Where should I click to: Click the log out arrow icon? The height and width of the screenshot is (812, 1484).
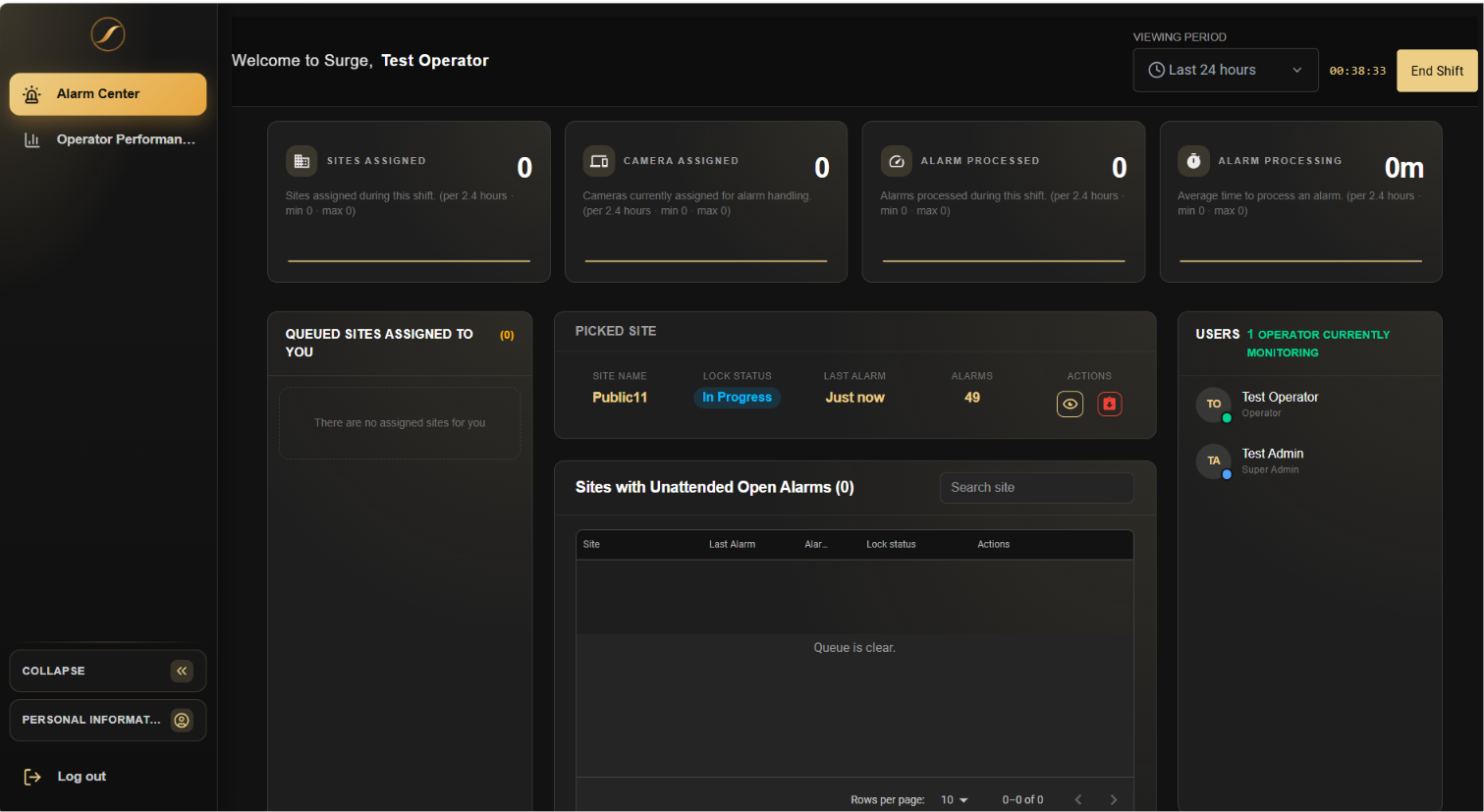tap(32, 777)
